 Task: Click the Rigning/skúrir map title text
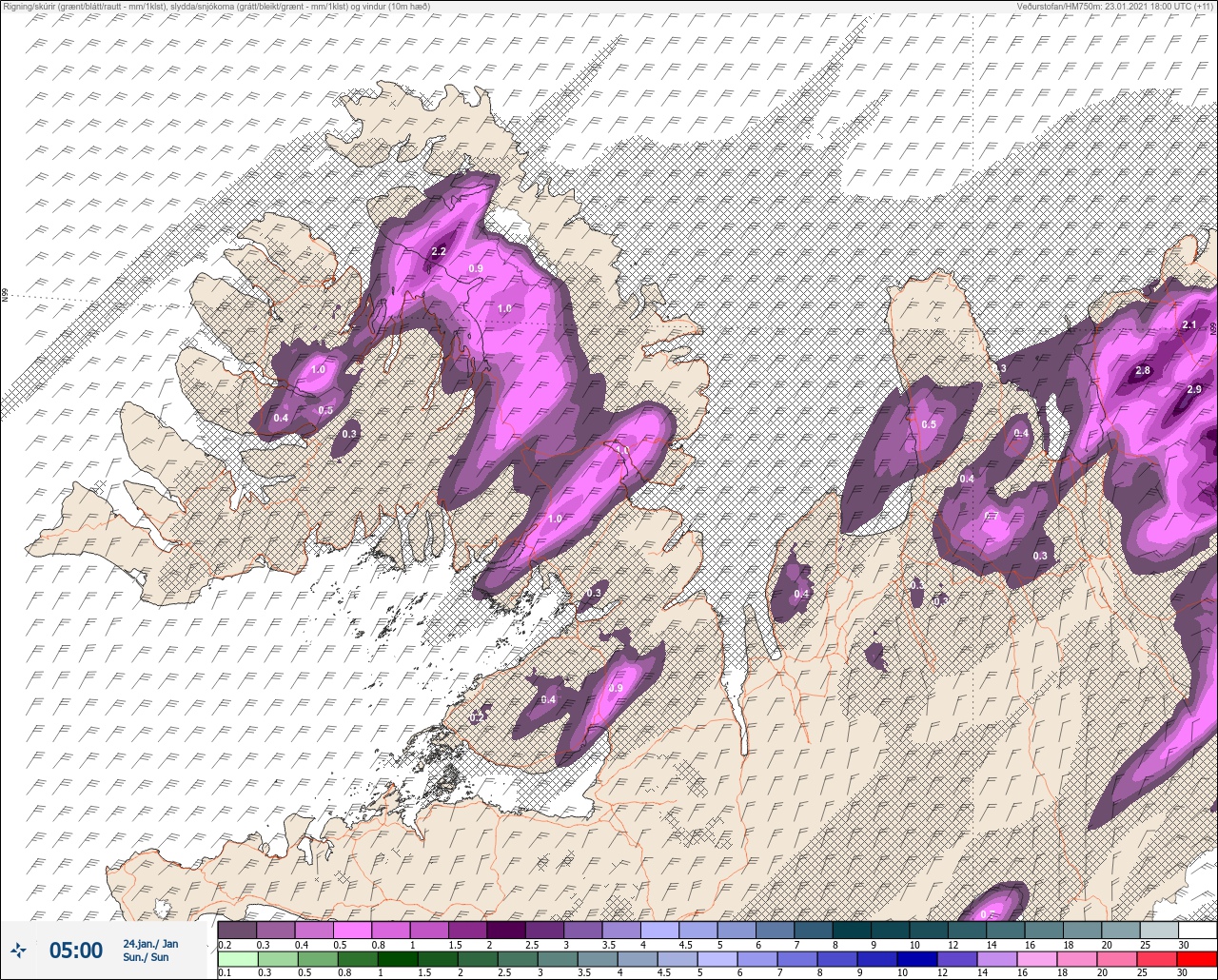point(215,7)
